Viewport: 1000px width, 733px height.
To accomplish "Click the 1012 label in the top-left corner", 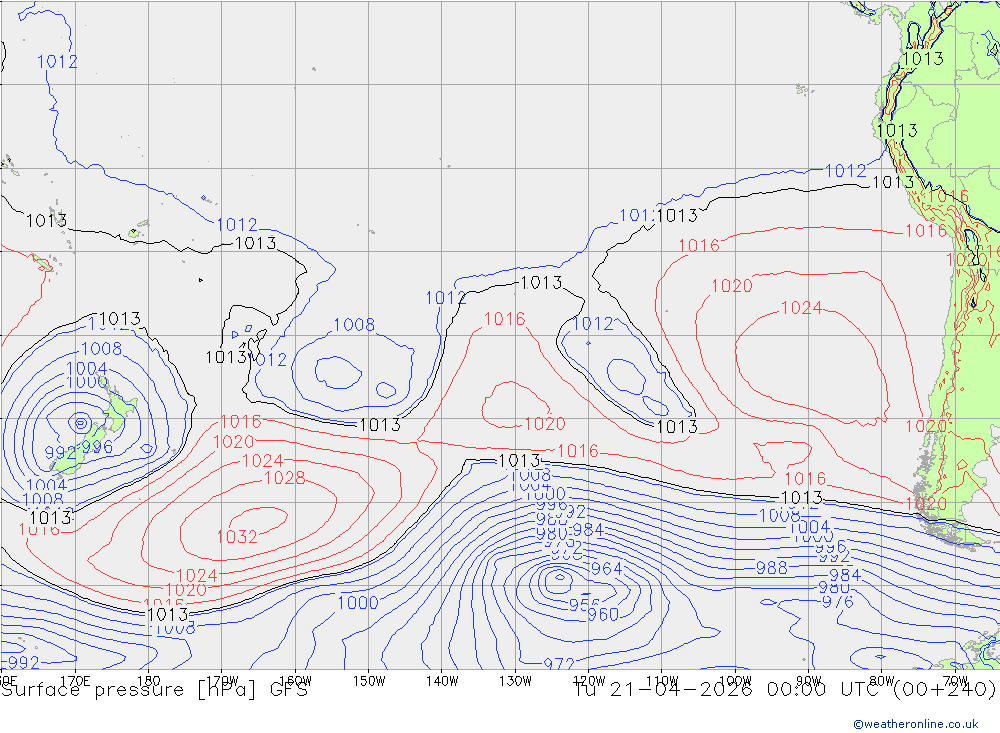I will click(x=57, y=62).
